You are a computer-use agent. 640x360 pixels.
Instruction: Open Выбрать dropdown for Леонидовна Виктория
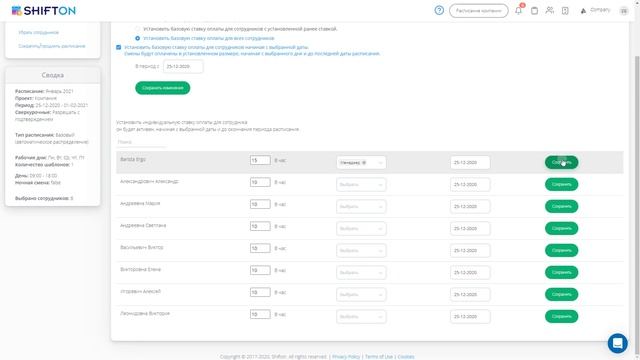pyautogui.click(x=361, y=317)
